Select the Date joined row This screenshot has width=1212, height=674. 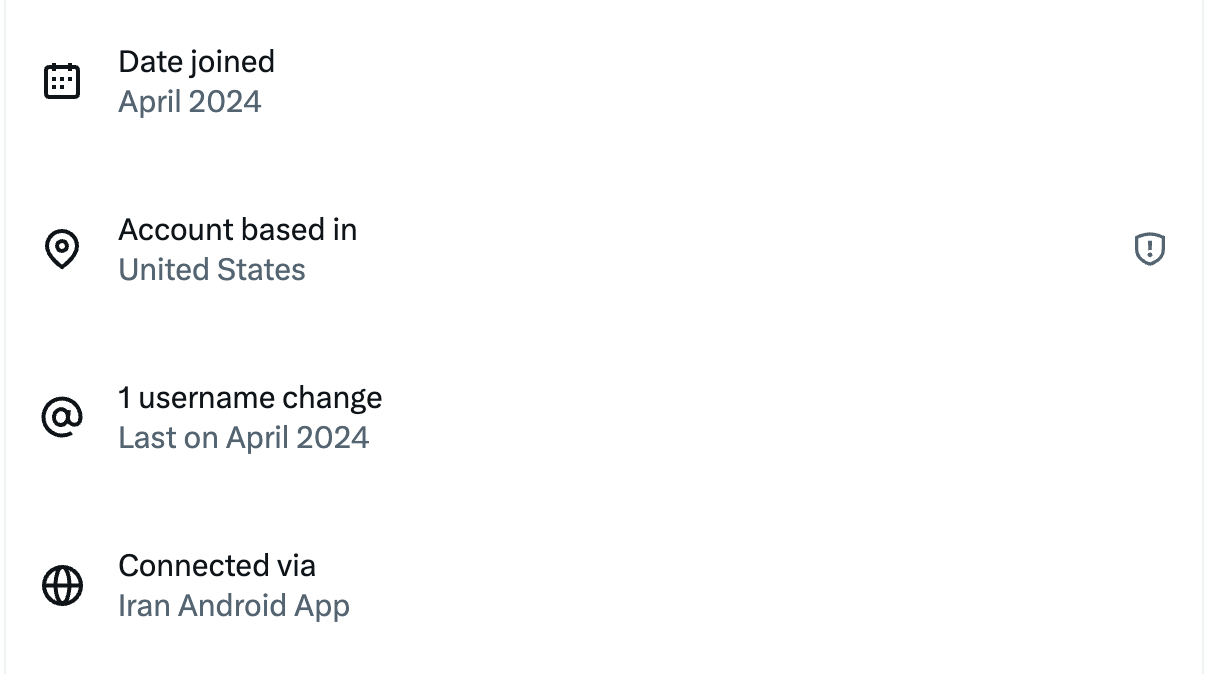tap(600, 82)
